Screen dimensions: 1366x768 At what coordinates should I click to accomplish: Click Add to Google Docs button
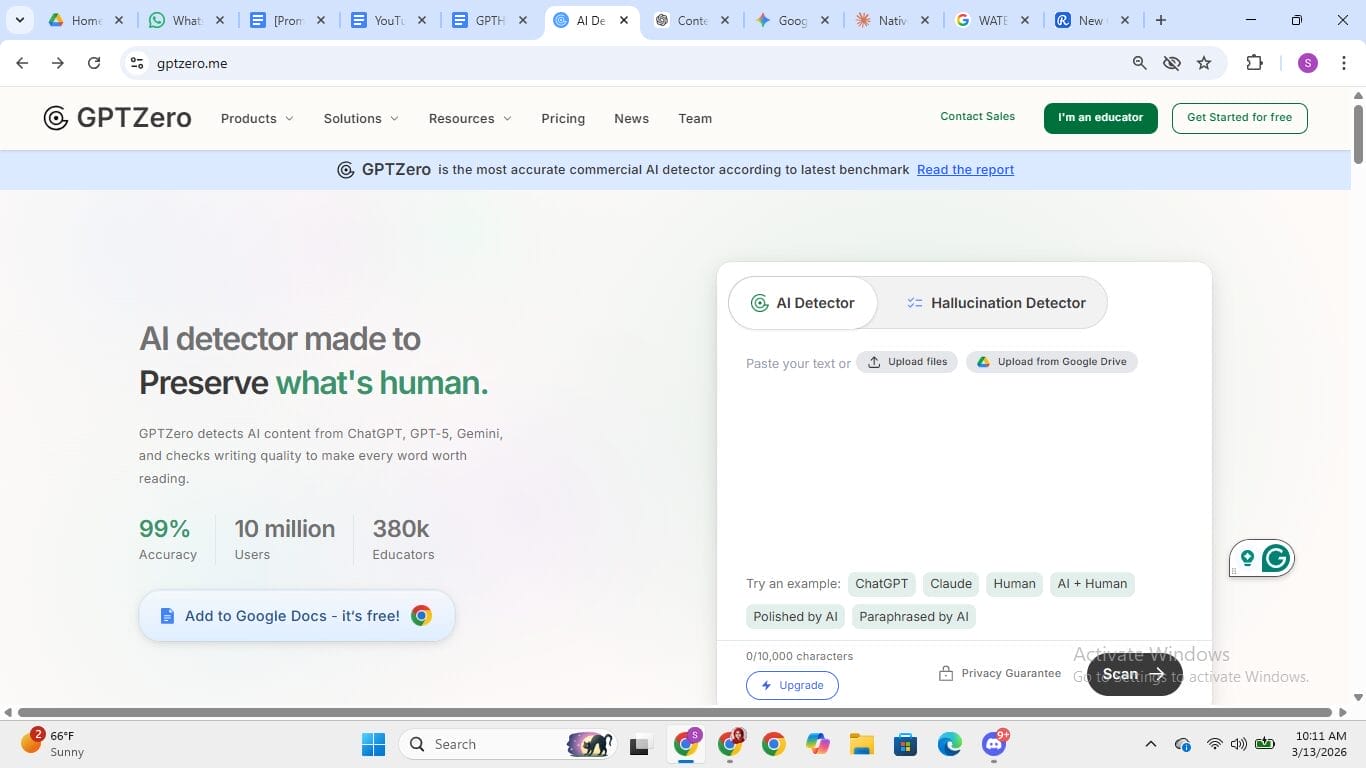click(x=297, y=616)
